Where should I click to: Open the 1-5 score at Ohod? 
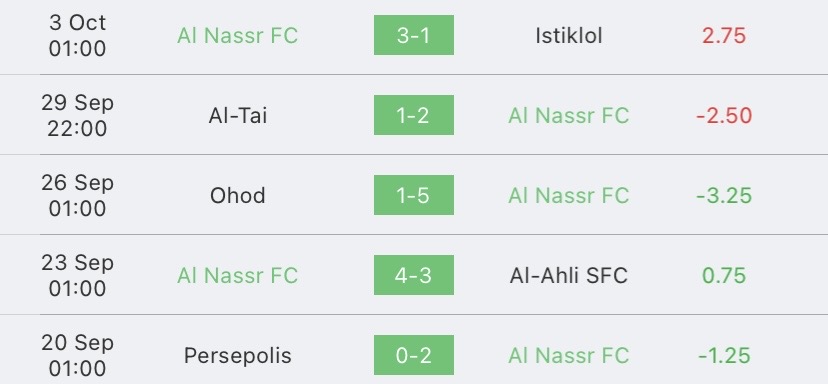pos(413,195)
